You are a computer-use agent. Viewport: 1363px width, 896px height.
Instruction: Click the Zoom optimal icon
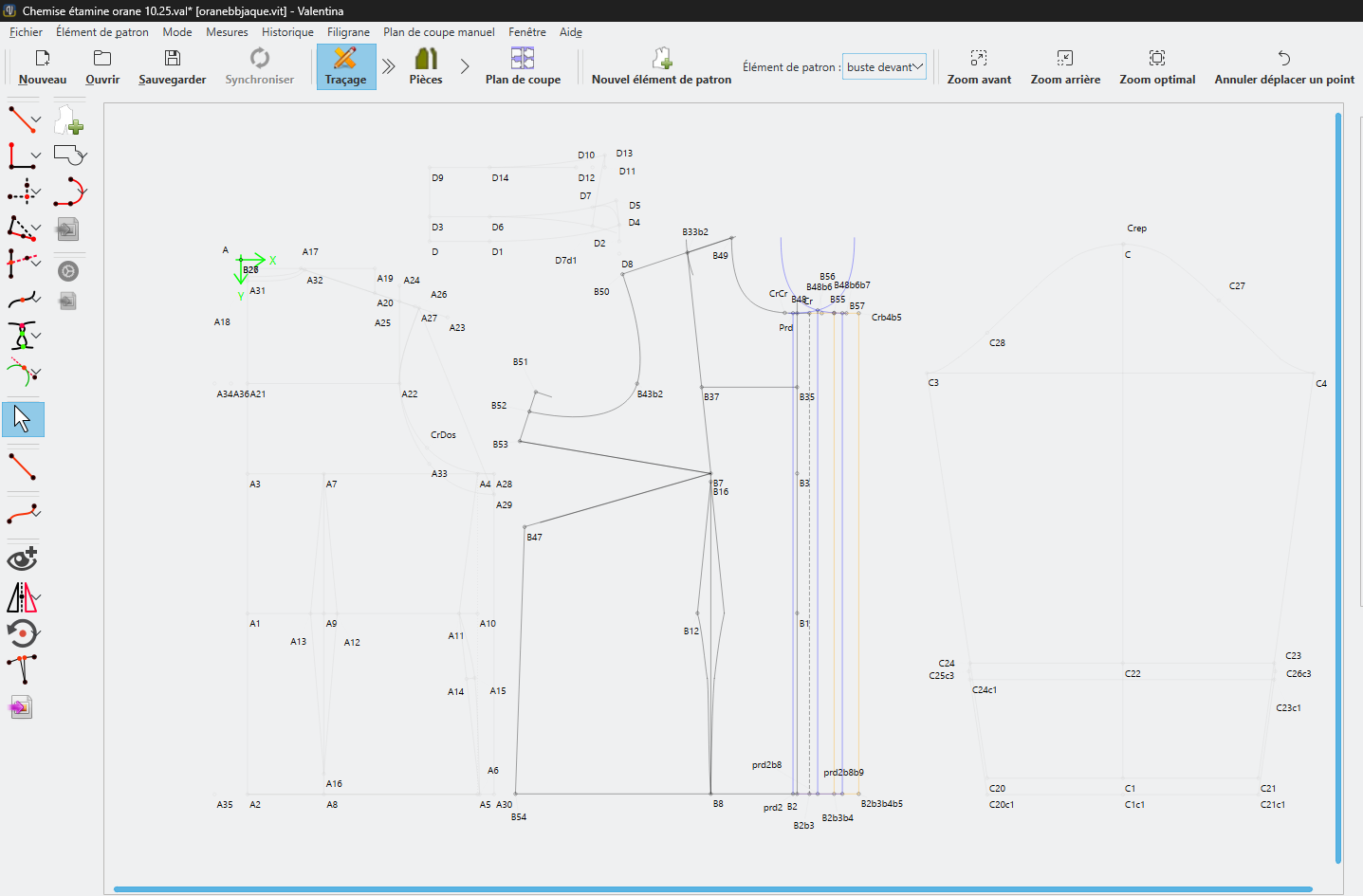coord(1156,59)
